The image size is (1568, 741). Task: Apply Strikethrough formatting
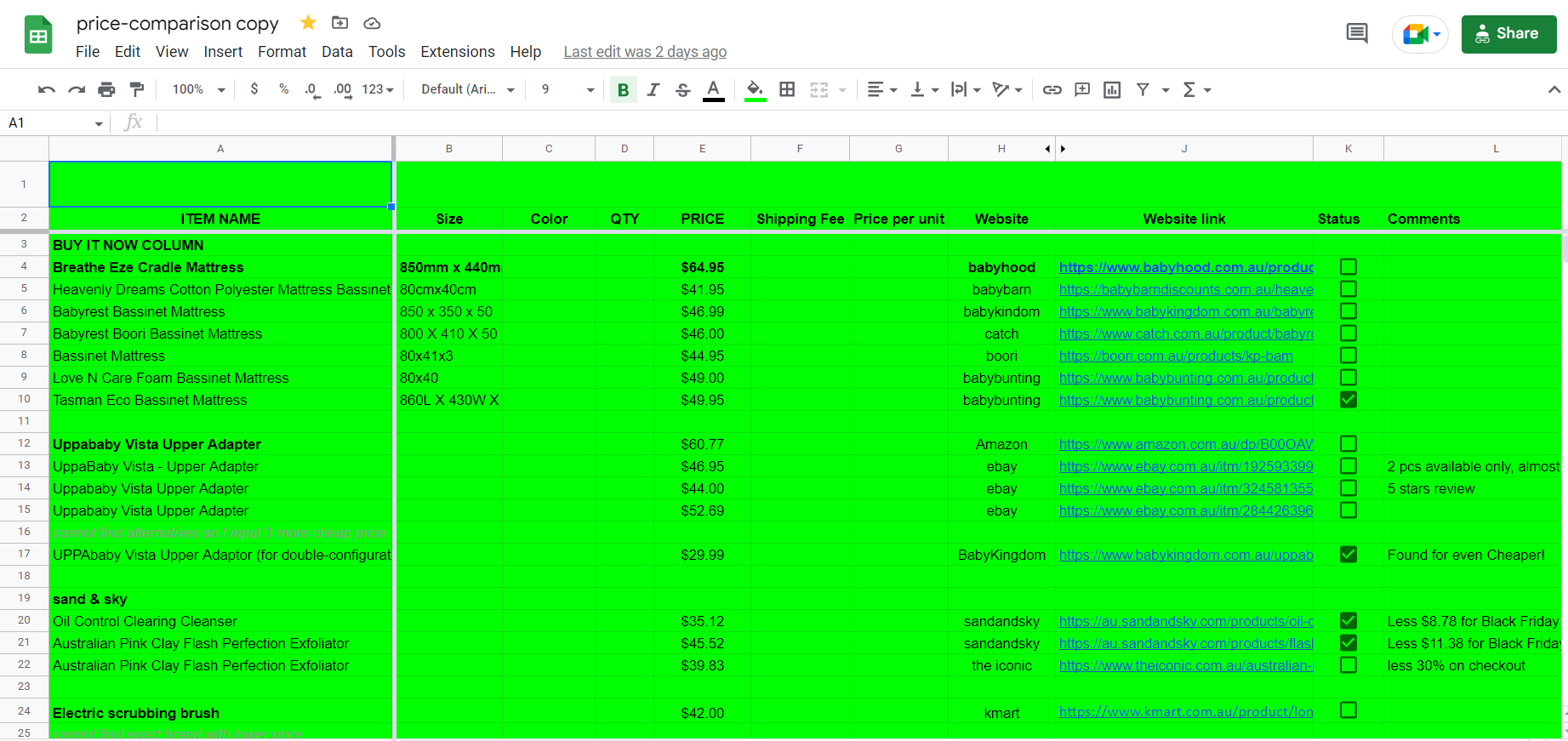tap(682, 89)
